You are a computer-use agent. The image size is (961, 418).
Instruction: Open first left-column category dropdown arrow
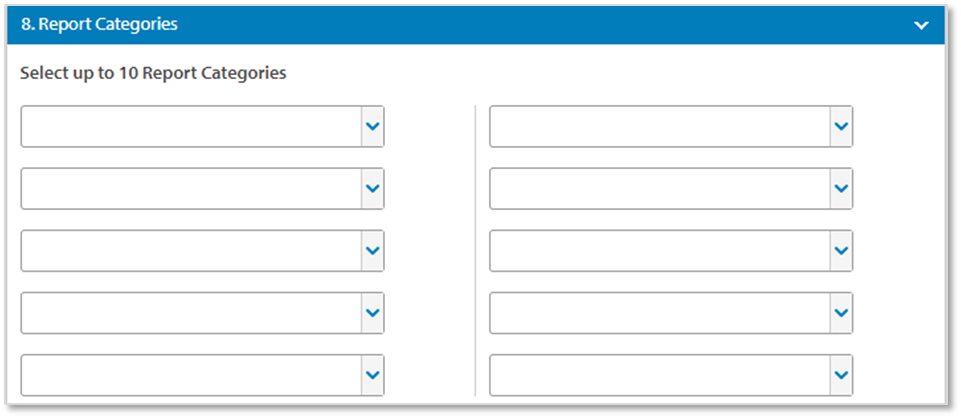point(373,126)
